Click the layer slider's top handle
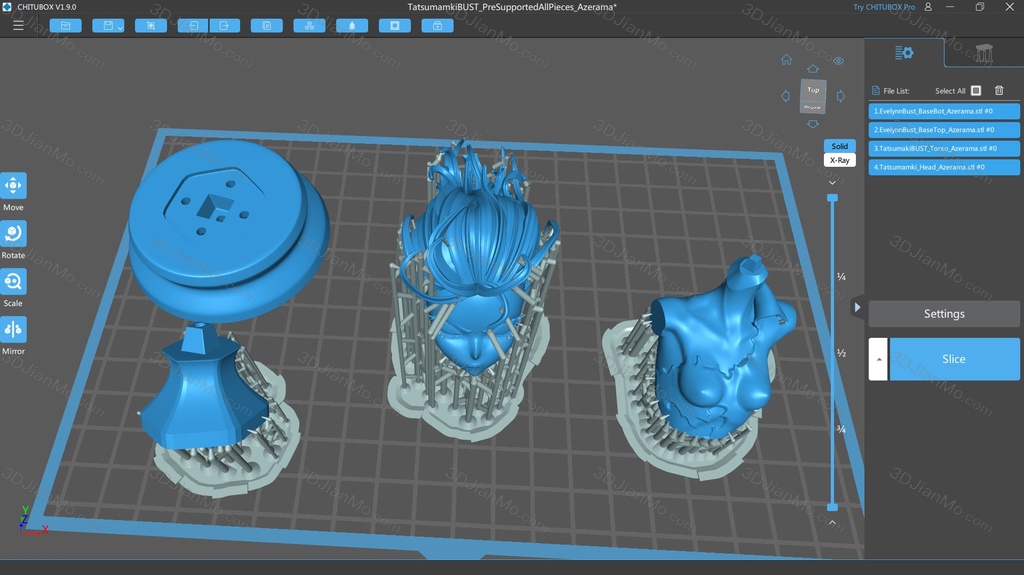The width and height of the screenshot is (1024, 575). click(x=832, y=198)
